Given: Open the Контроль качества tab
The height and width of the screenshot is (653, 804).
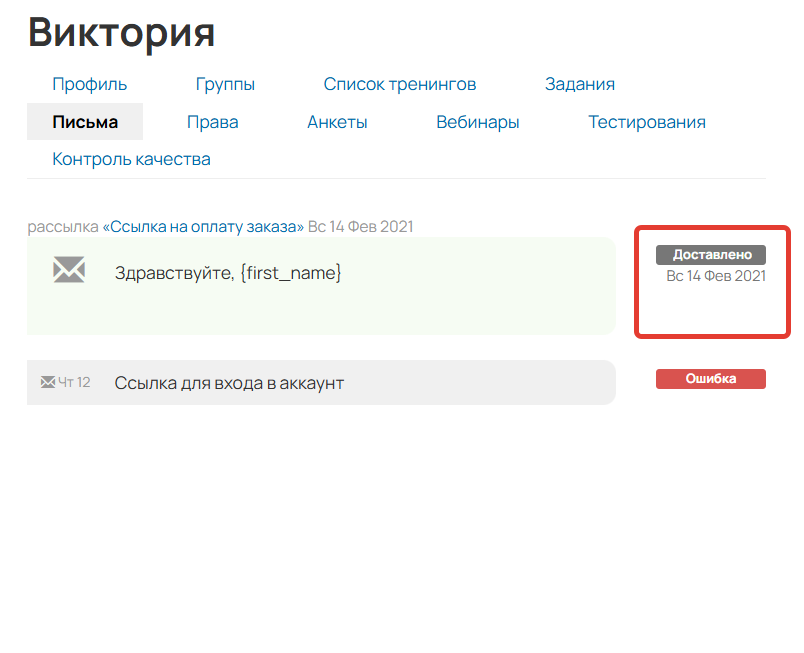Looking at the screenshot, I should (131, 158).
